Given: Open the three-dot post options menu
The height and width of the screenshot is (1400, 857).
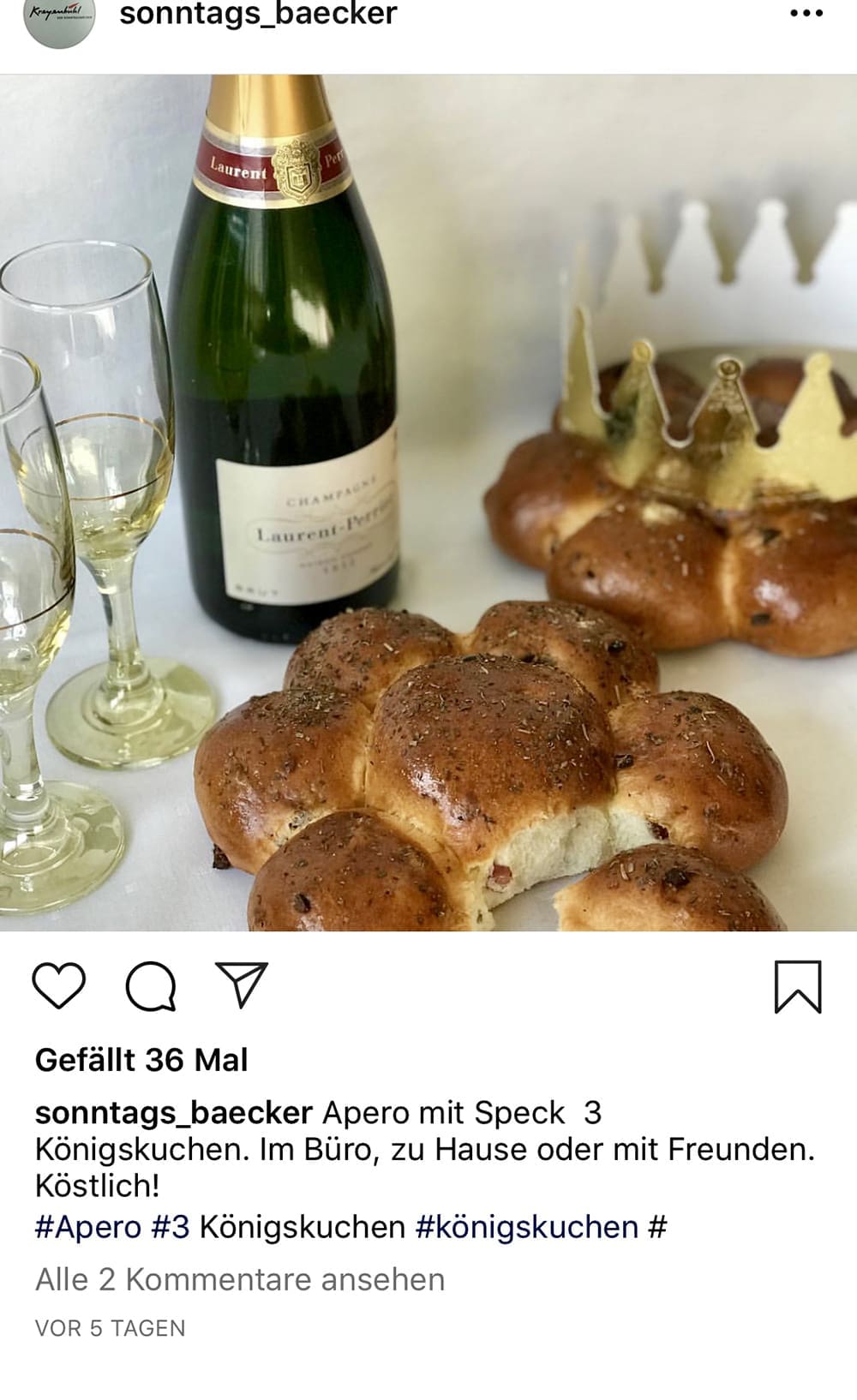Looking at the screenshot, I should pos(806,15).
